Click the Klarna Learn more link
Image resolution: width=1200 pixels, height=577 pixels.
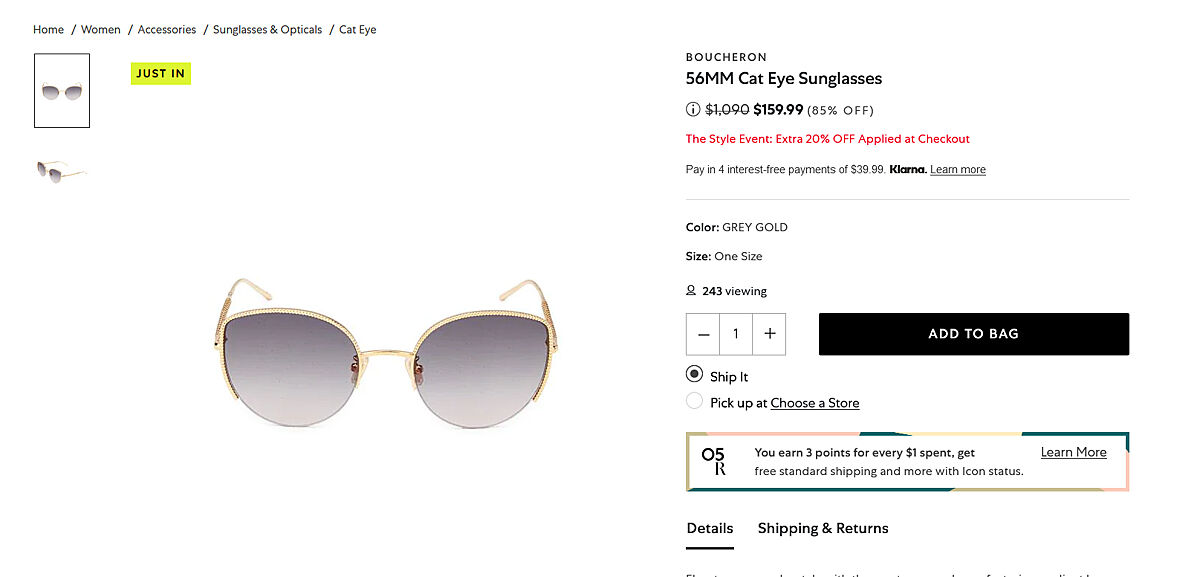pyautogui.click(x=957, y=170)
